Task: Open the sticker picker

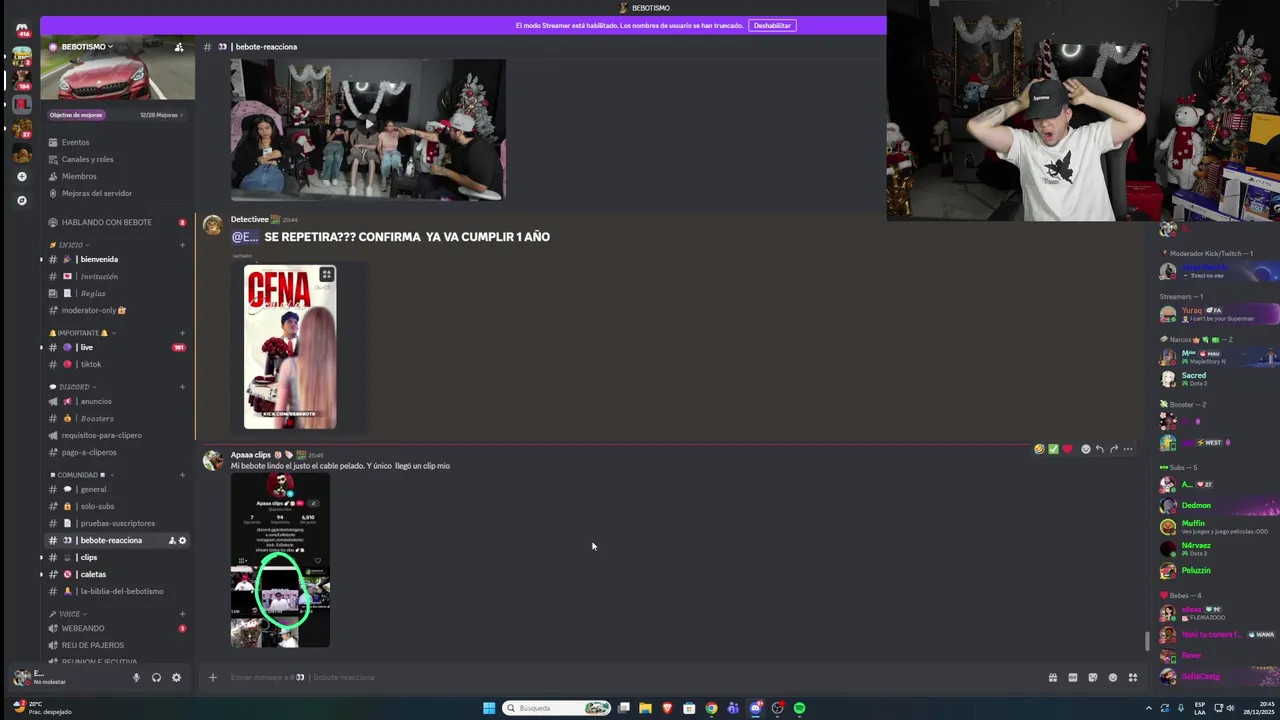Action: click(1093, 677)
